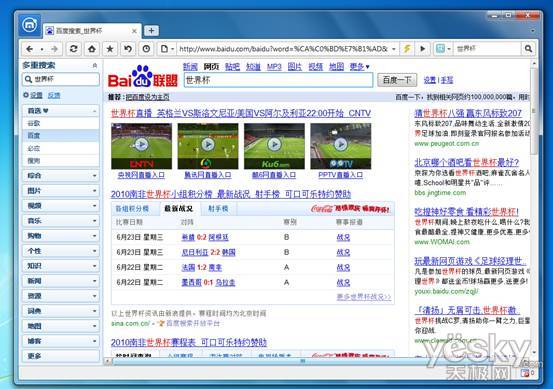
Task: Toggle the lightning speed-mode icon
Action: 407,49
